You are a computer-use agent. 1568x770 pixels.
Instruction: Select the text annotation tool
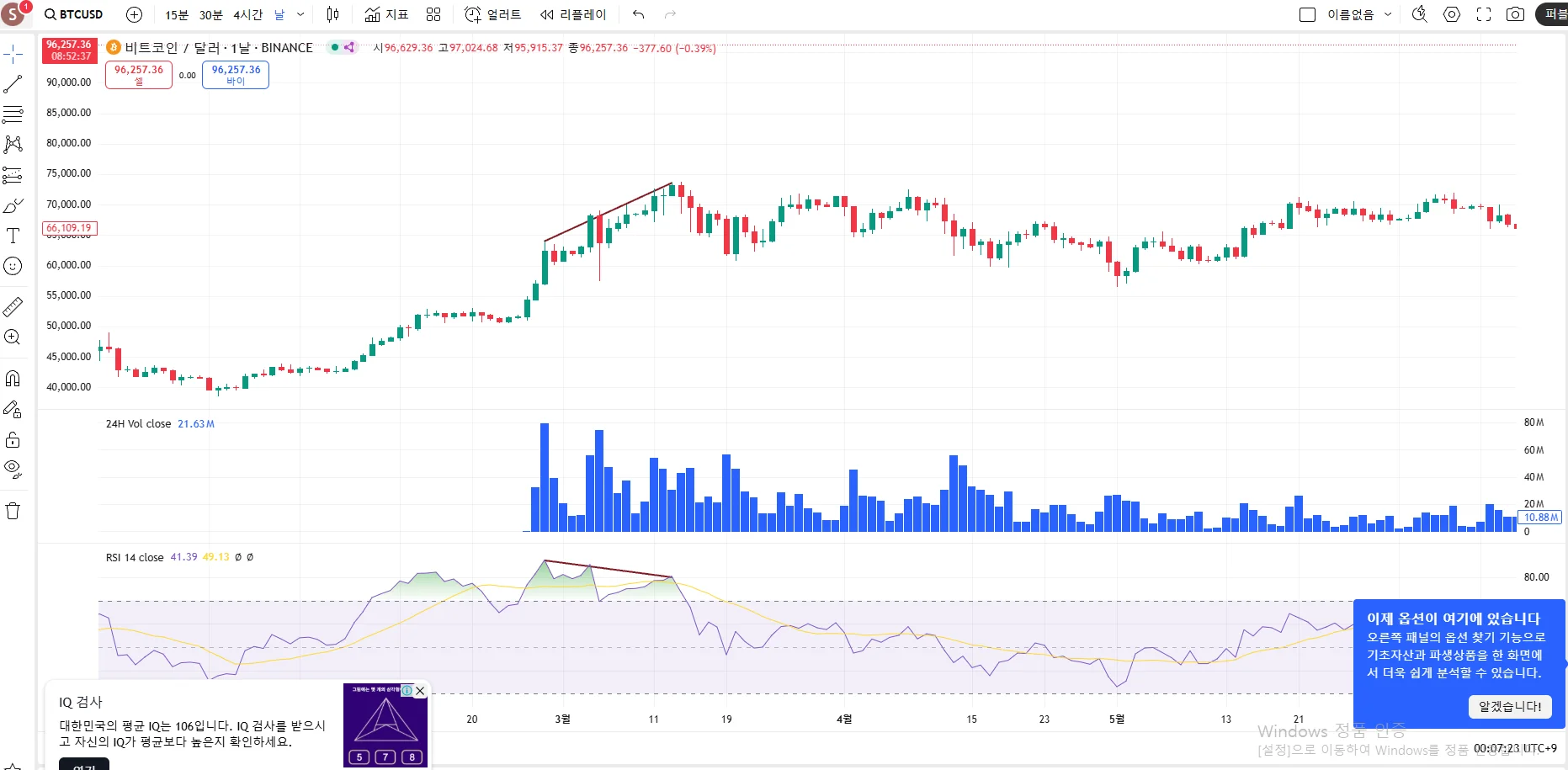tap(13, 236)
